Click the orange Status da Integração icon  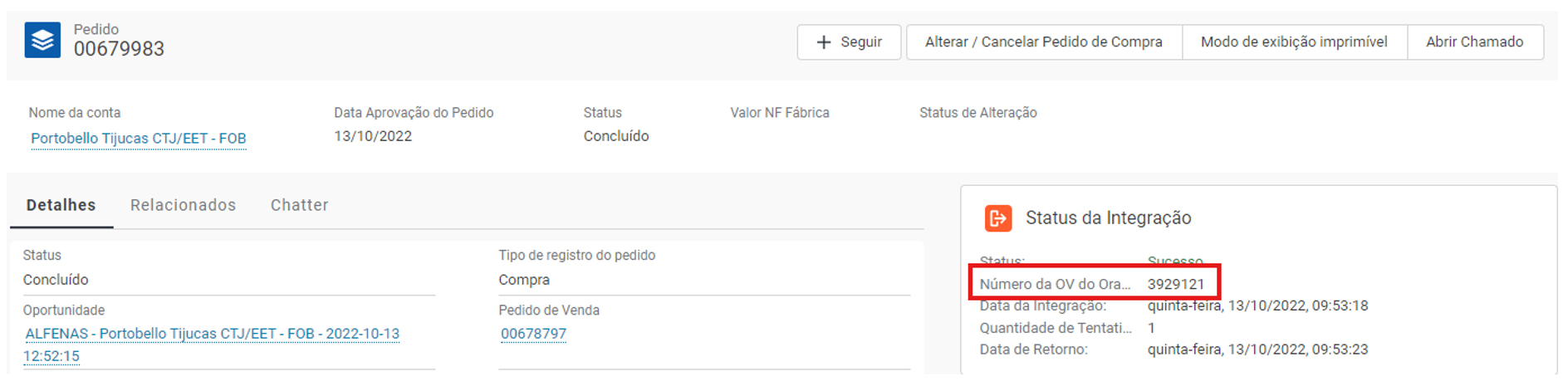click(x=997, y=218)
